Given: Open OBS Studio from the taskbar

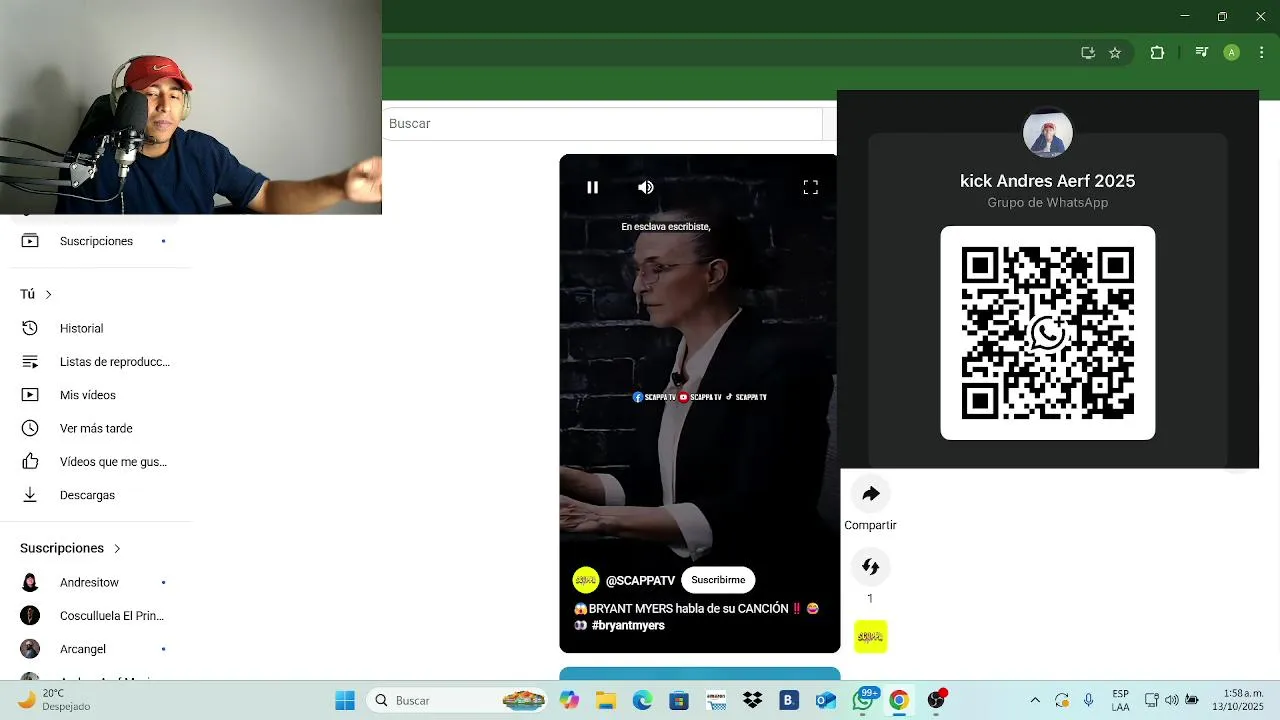Looking at the screenshot, I should click(936, 700).
